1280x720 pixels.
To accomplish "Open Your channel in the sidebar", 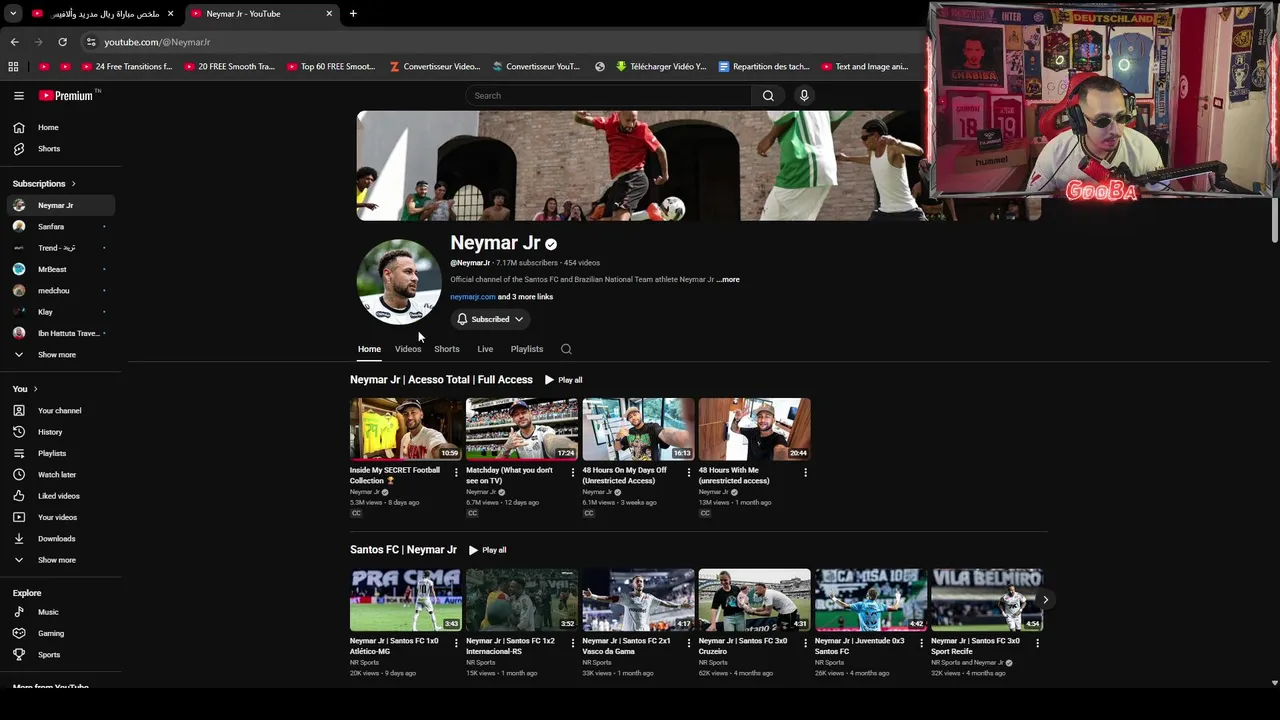I will click(60, 411).
